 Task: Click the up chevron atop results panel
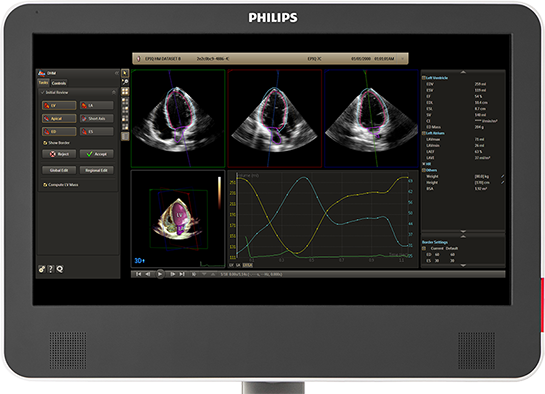coord(463,72)
